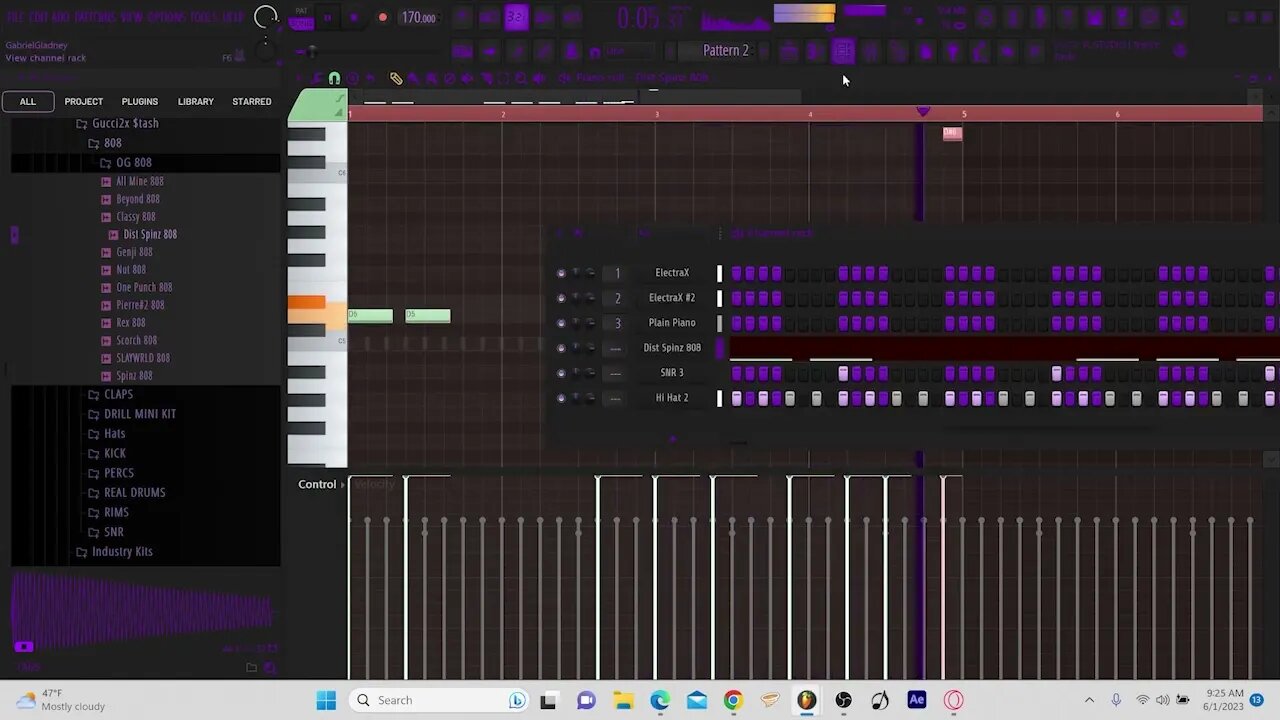
Task: Select the PROJECT browser tab
Action: tap(84, 101)
